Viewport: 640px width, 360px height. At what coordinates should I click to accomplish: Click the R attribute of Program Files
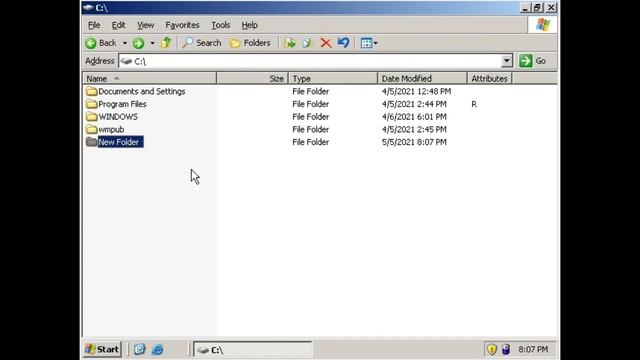pos(474,104)
